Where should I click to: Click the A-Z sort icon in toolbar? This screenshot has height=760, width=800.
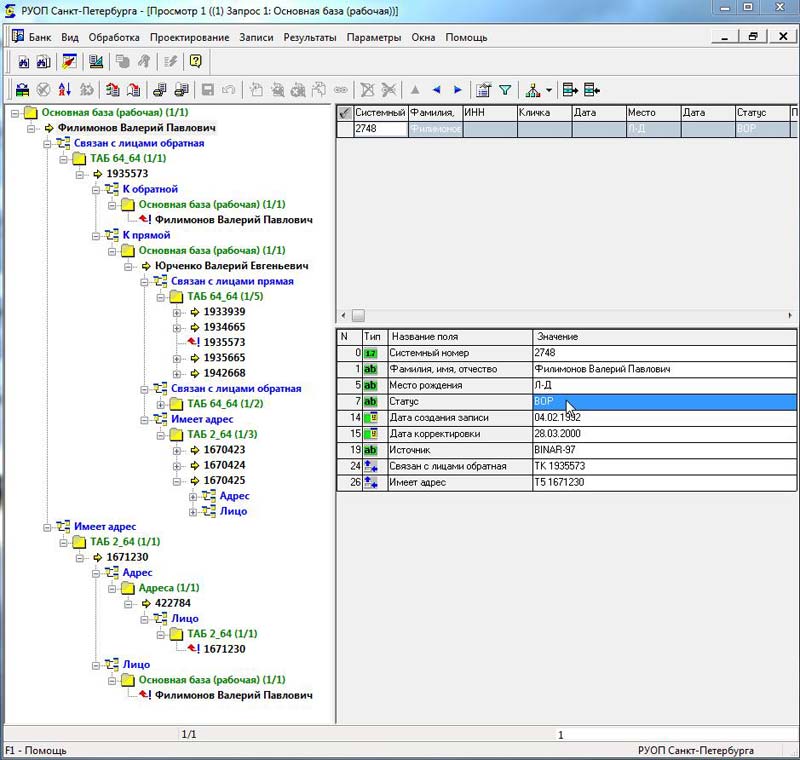[x=64, y=89]
